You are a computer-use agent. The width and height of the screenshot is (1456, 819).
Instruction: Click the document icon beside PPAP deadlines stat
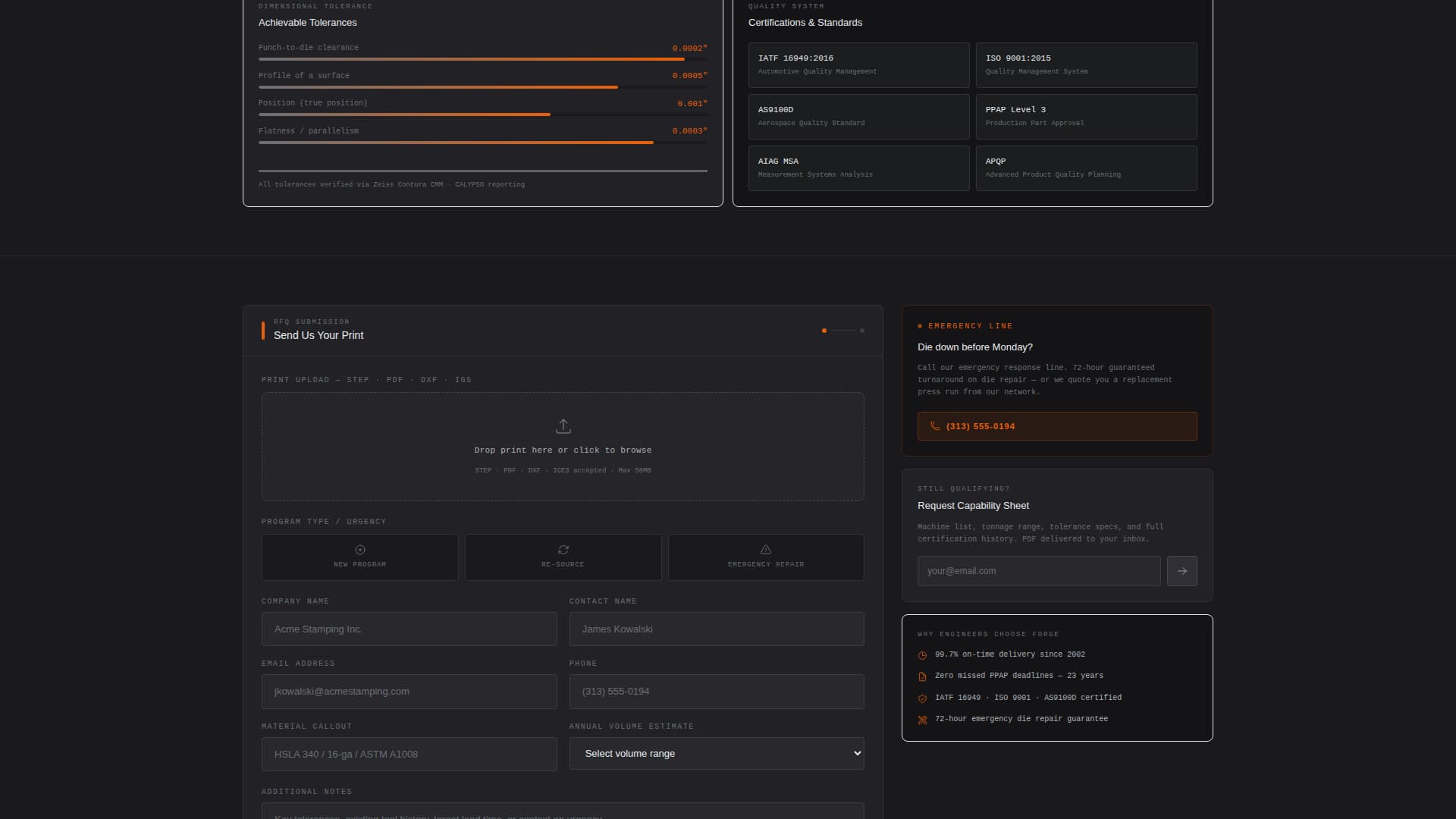pyautogui.click(x=922, y=676)
